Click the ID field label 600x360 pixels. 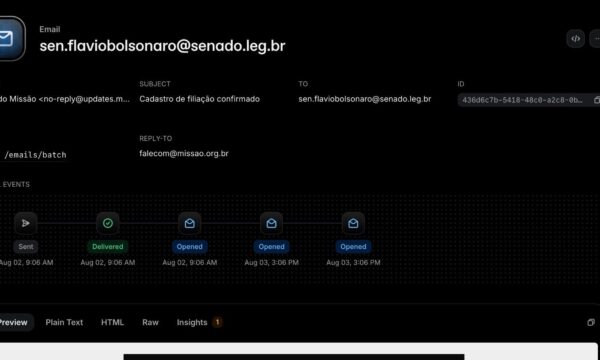coord(461,84)
